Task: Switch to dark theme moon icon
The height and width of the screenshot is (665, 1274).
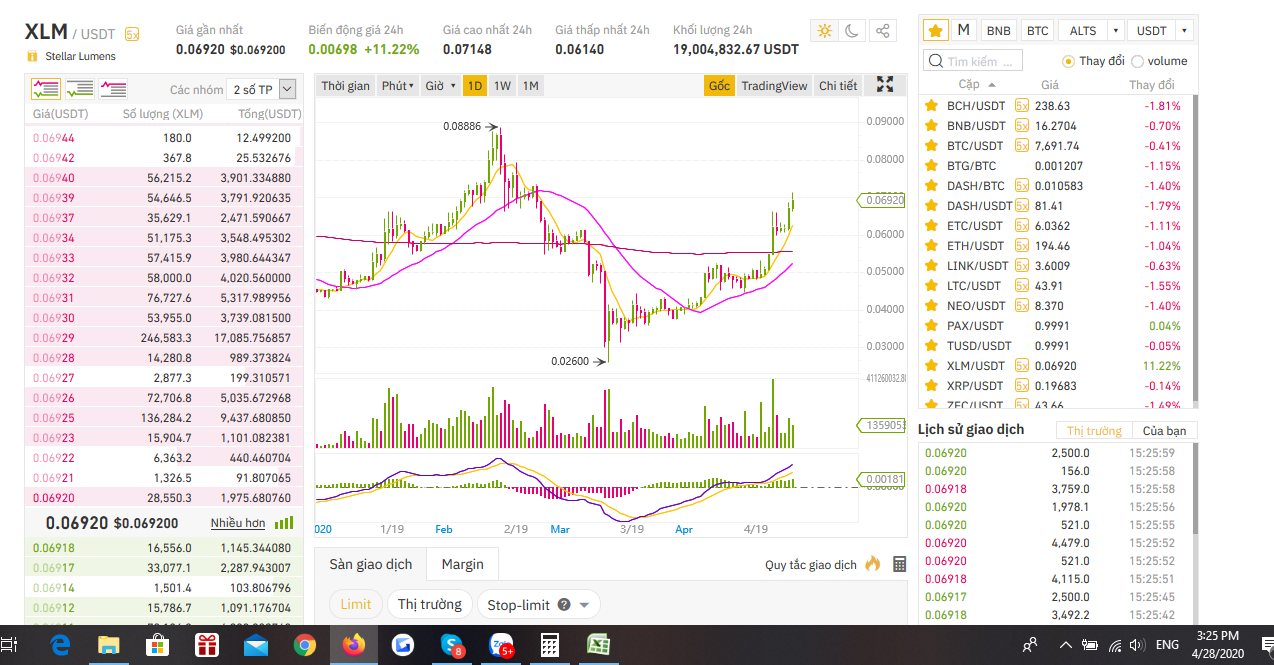Action: (853, 31)
